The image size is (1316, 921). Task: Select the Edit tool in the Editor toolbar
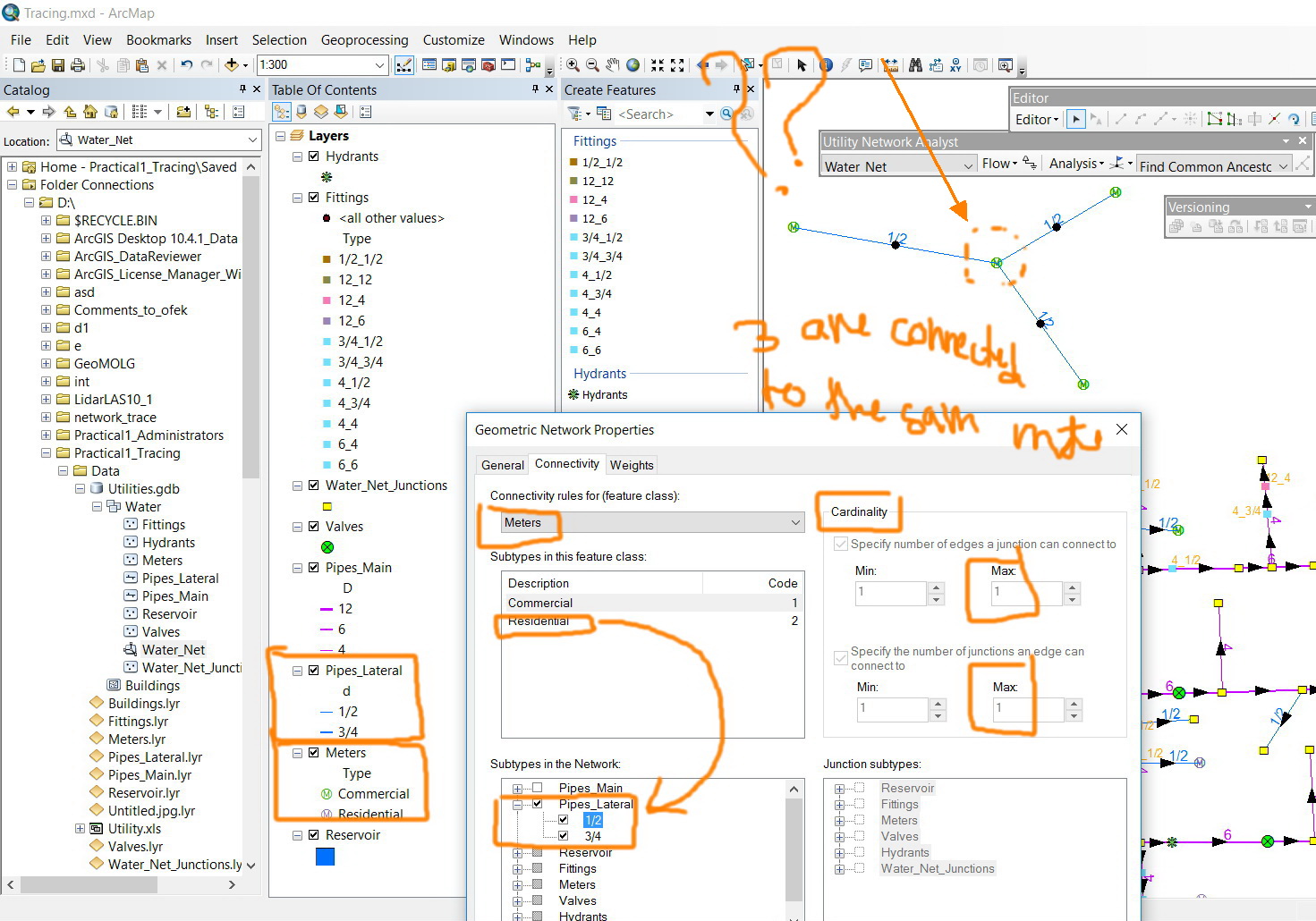1076,119
